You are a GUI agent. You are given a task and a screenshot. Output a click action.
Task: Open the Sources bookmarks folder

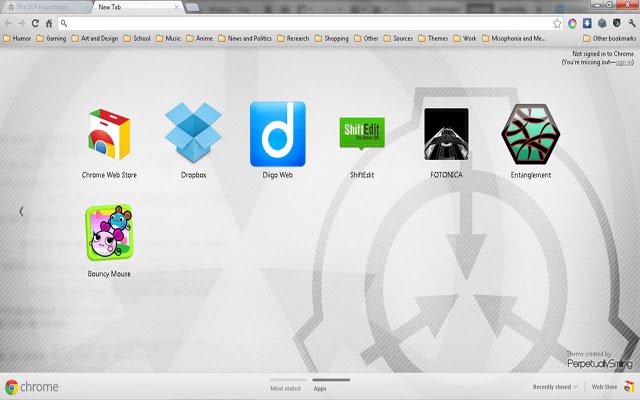(x=398, y=38)
